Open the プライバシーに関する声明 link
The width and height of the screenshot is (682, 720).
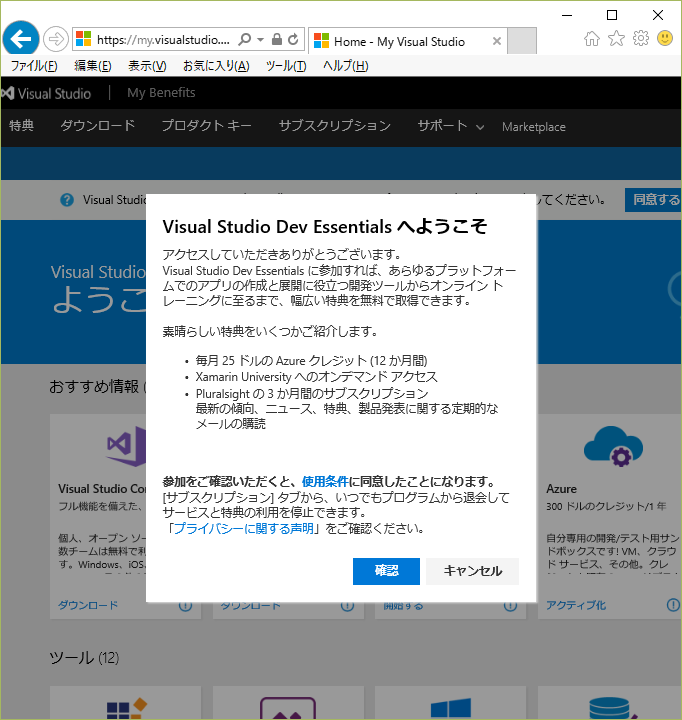[243, 529]
